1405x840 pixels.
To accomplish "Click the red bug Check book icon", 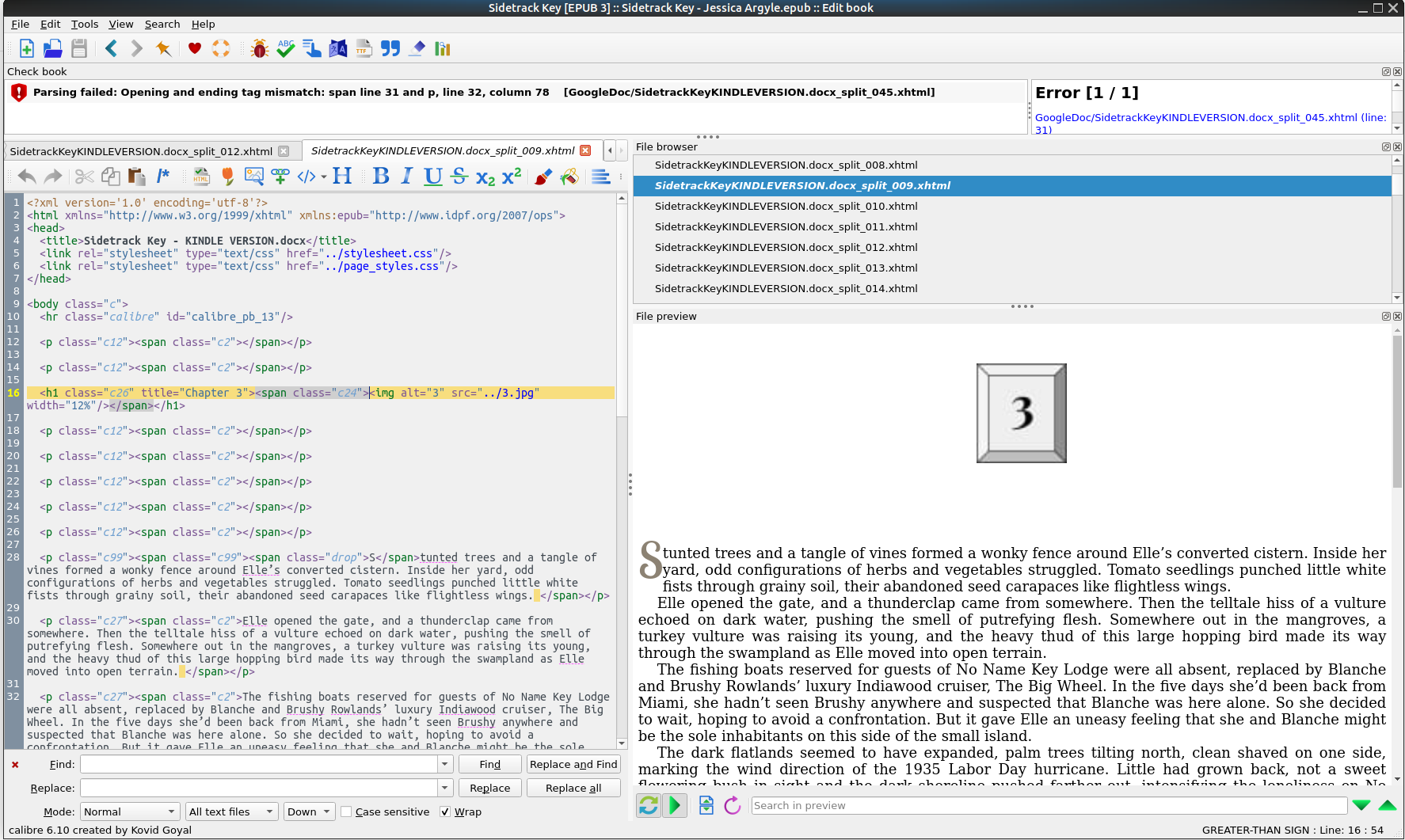I will pos(259,49).
